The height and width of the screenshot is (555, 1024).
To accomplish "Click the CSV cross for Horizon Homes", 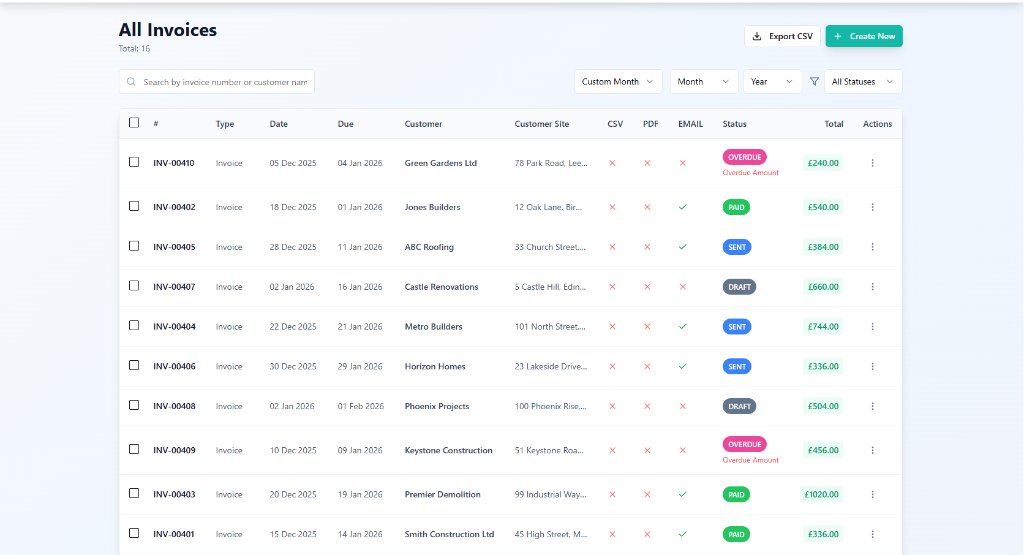I will click(613, 366).
